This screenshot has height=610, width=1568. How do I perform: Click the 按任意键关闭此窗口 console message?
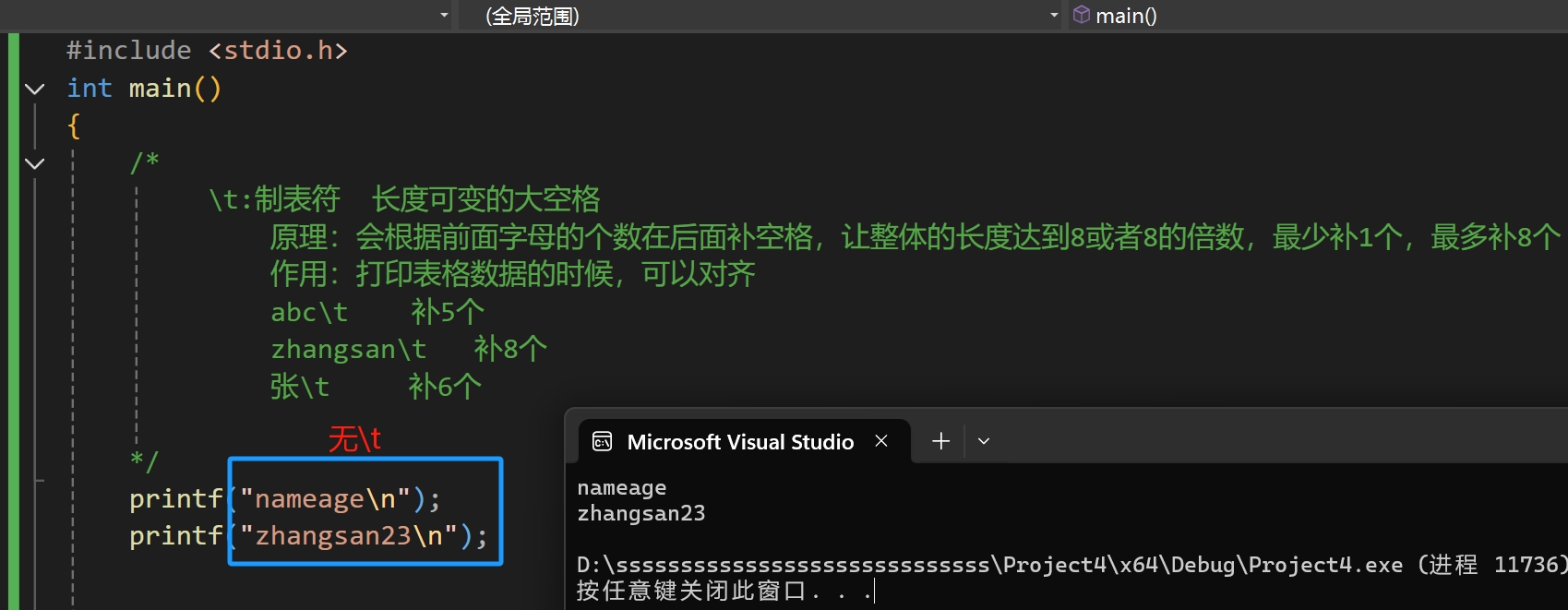724,591
